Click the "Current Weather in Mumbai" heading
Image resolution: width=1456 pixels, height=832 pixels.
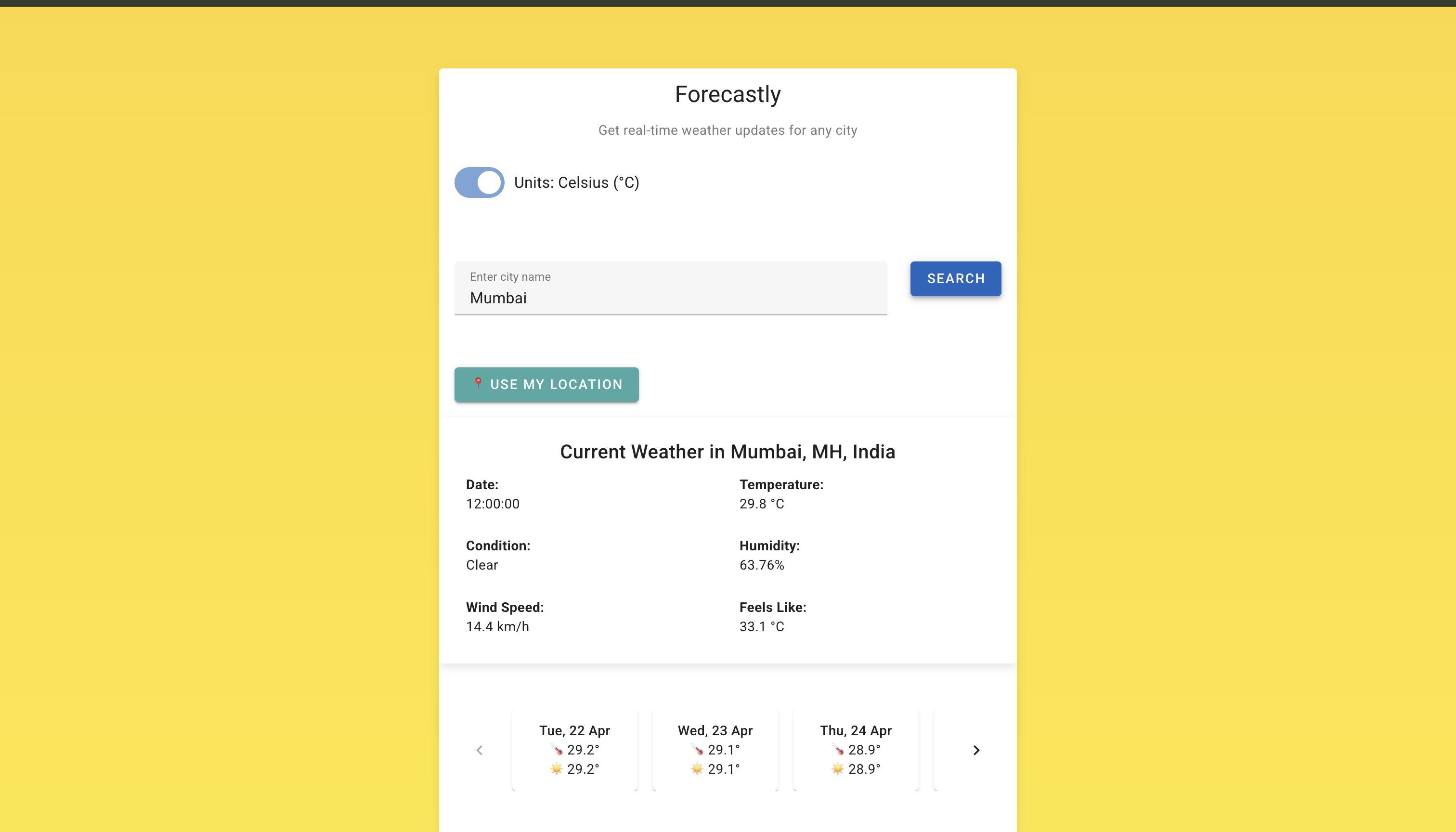pyautogui.click(x=728, y=452)
